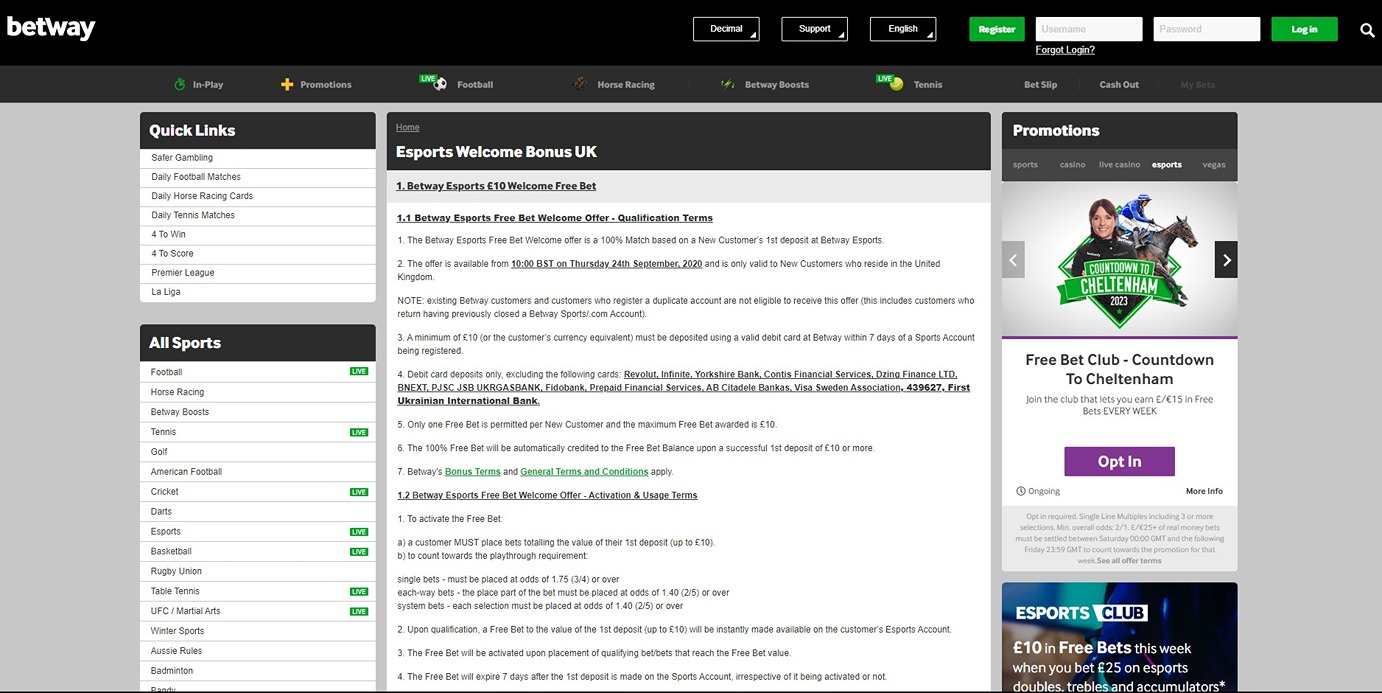Select Esports in All Sports list
The height and width of the screenshot is (693, 1382).
point(258,532)
